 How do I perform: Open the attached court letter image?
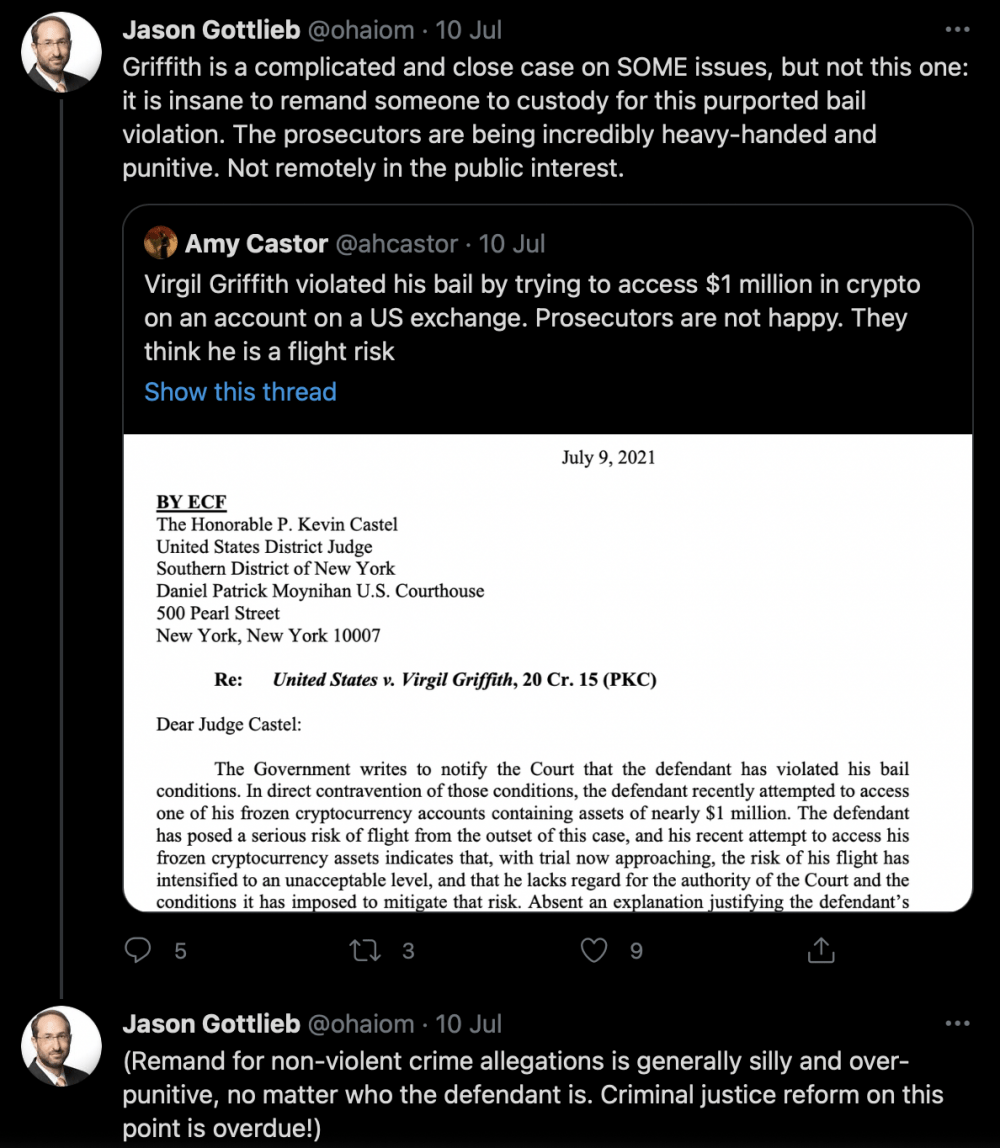tap(547, 672)
